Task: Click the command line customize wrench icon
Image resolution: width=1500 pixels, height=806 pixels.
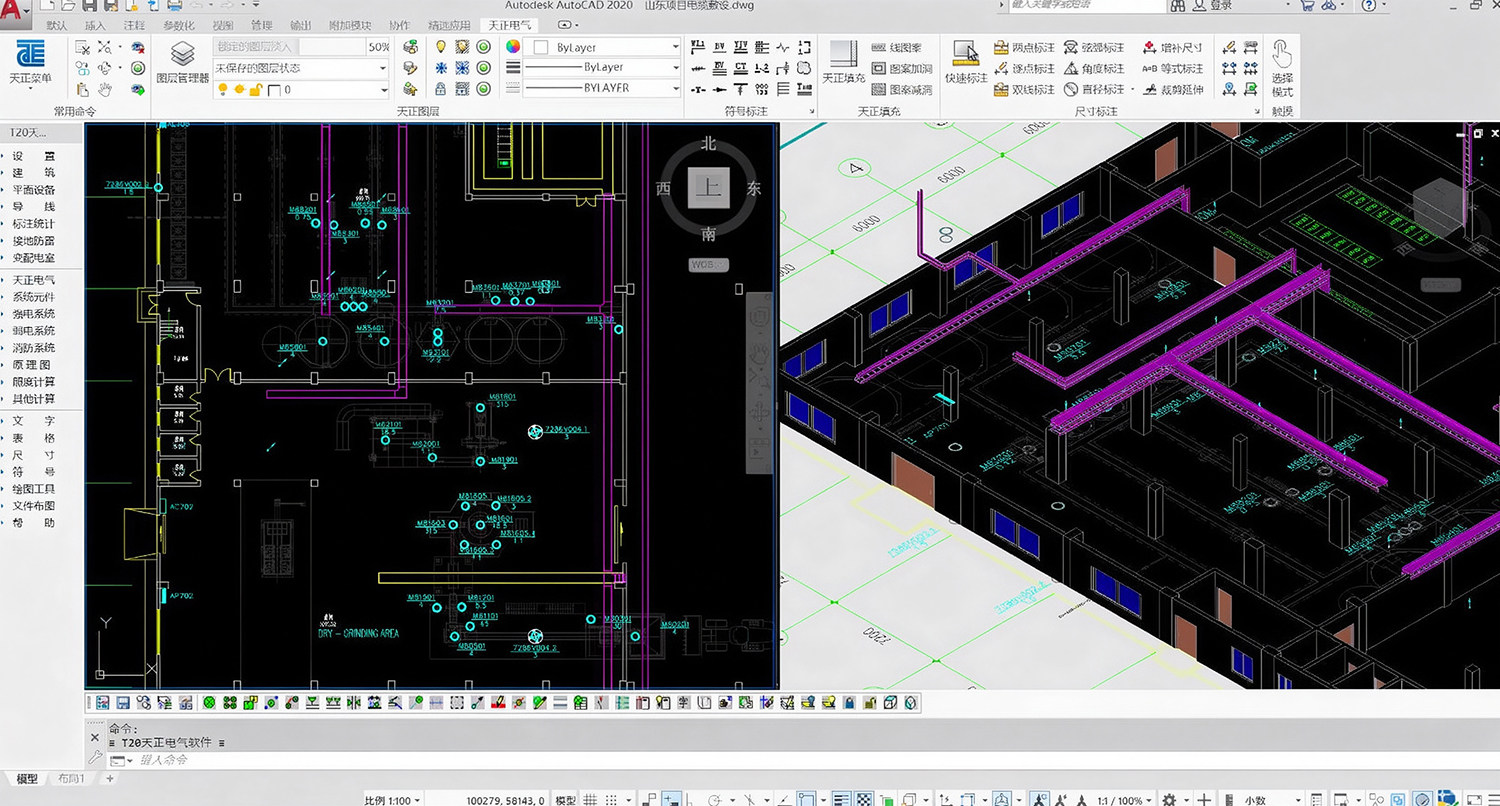Action: [95, 759]
